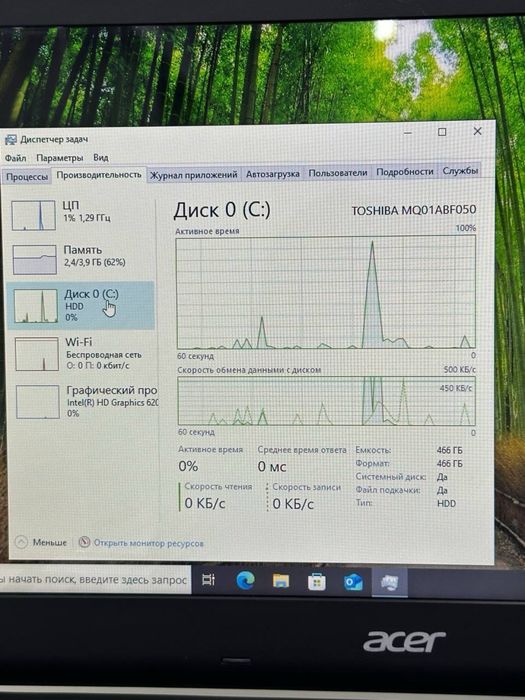Open the Подробности tab
Viewport: 525px width, 700px height.
[x=404, y=171]
